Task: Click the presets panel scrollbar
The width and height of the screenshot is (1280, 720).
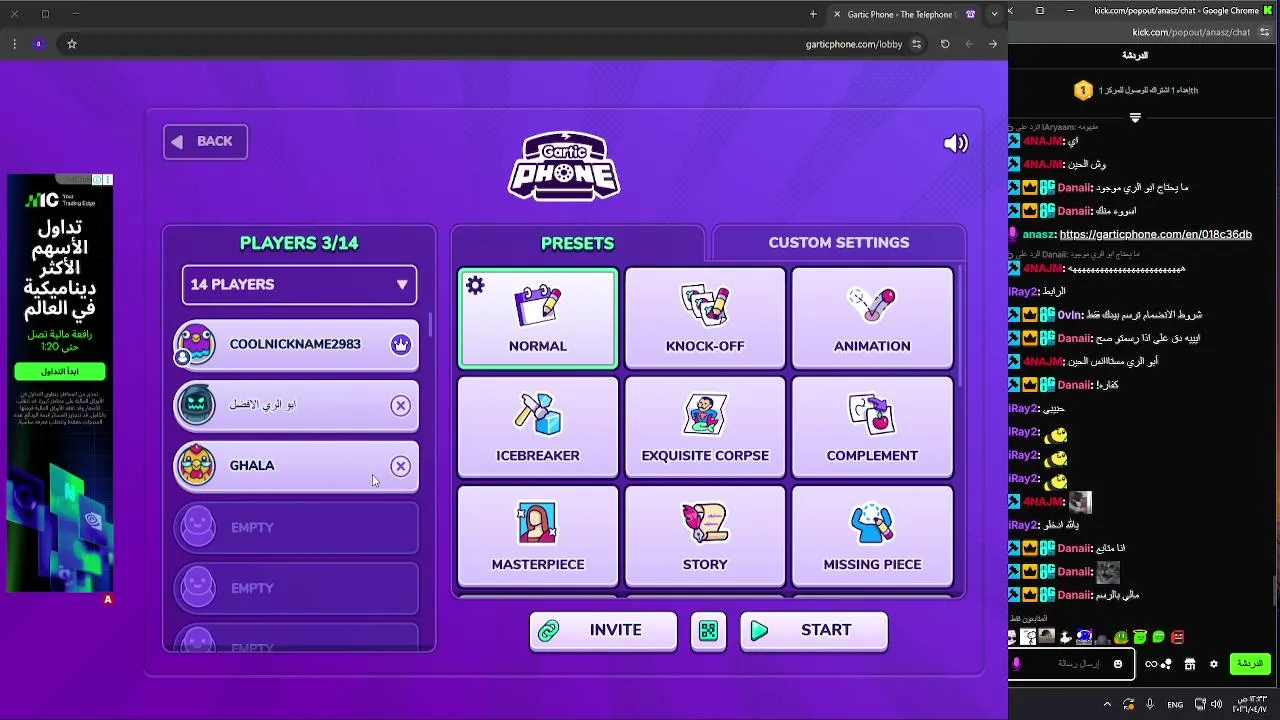Action: pos(960,325)
